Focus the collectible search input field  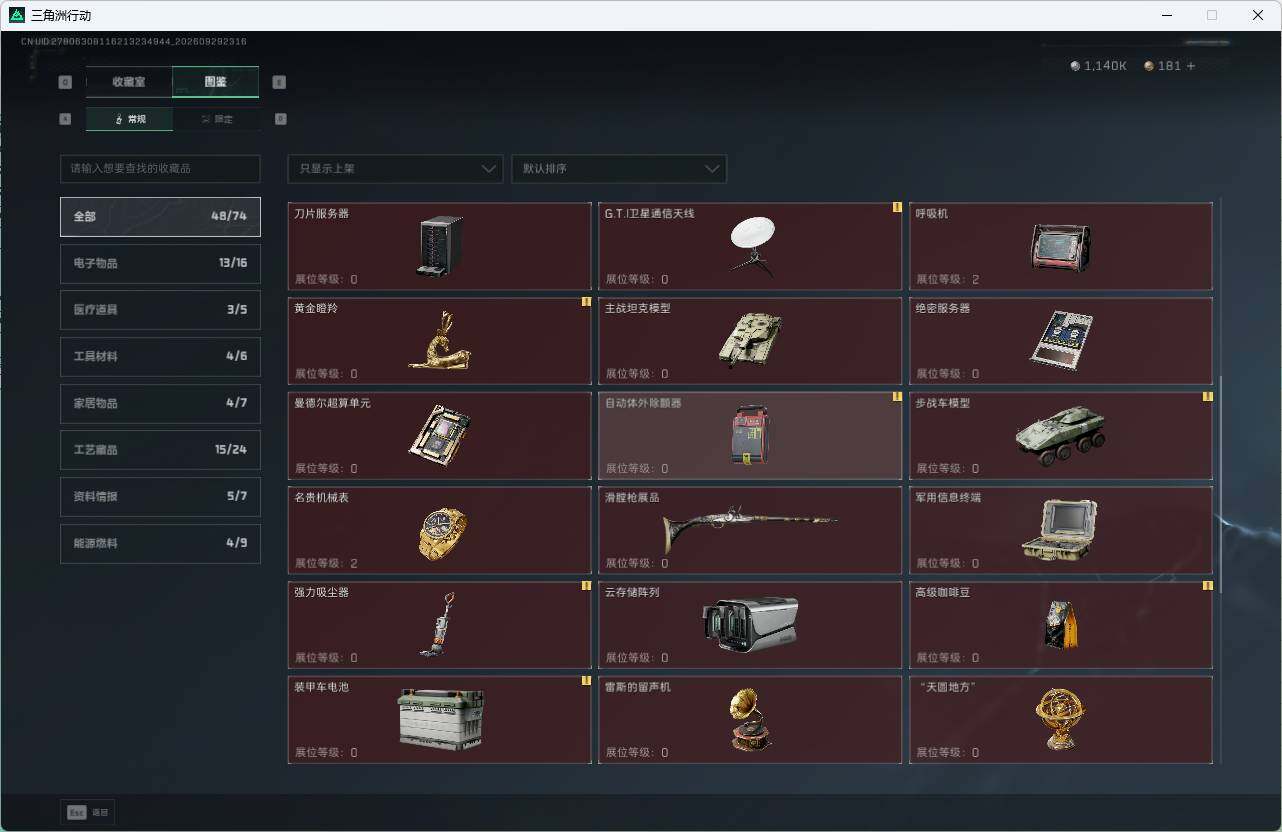160,169
